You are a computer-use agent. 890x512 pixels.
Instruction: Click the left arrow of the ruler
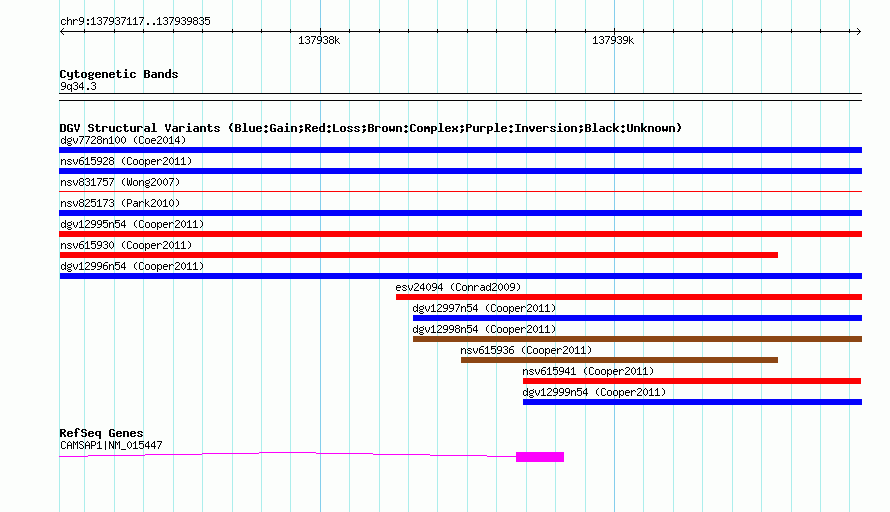coord(62,32)
